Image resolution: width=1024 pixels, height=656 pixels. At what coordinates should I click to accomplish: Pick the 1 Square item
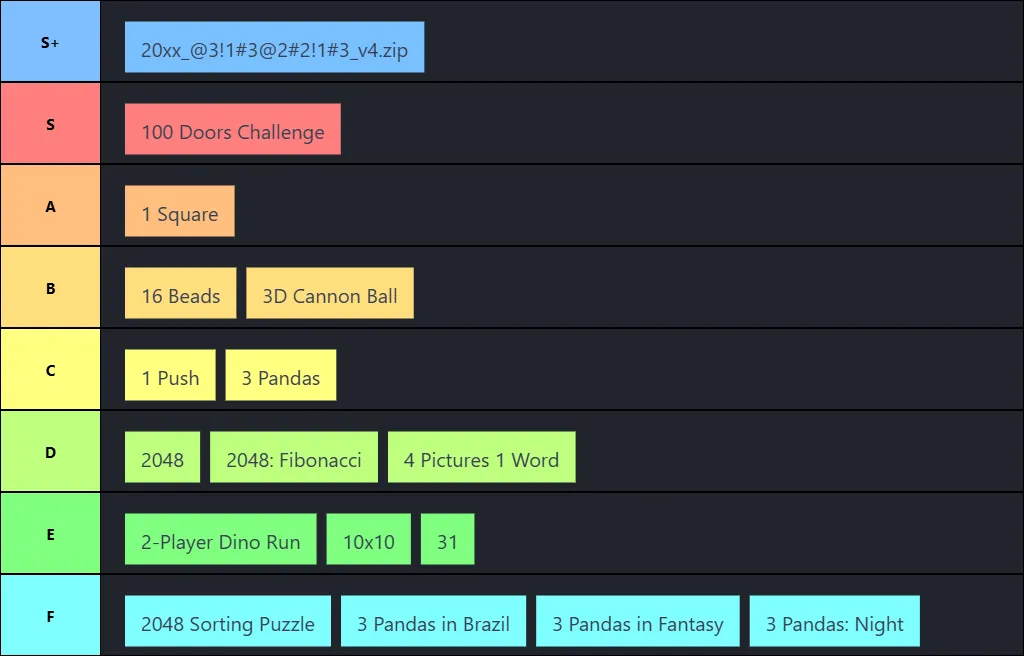(x=180, y=211)
